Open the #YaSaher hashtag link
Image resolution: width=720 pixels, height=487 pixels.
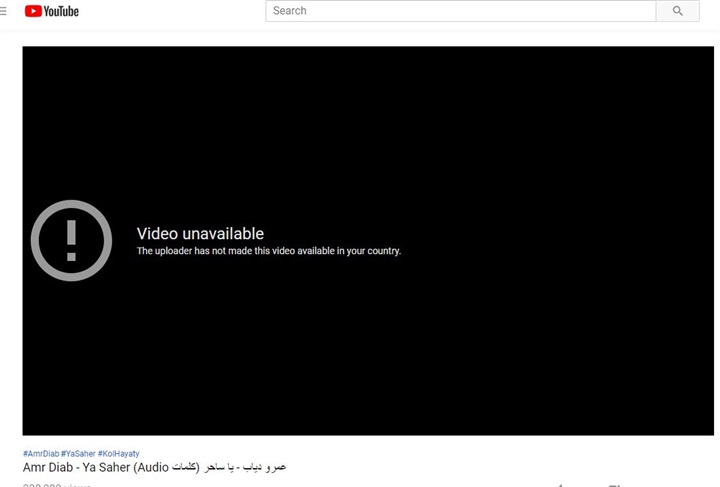point(78,453)
